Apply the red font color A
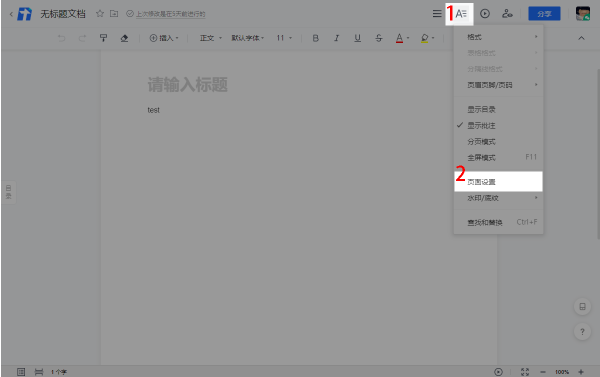 click(399, 38)
